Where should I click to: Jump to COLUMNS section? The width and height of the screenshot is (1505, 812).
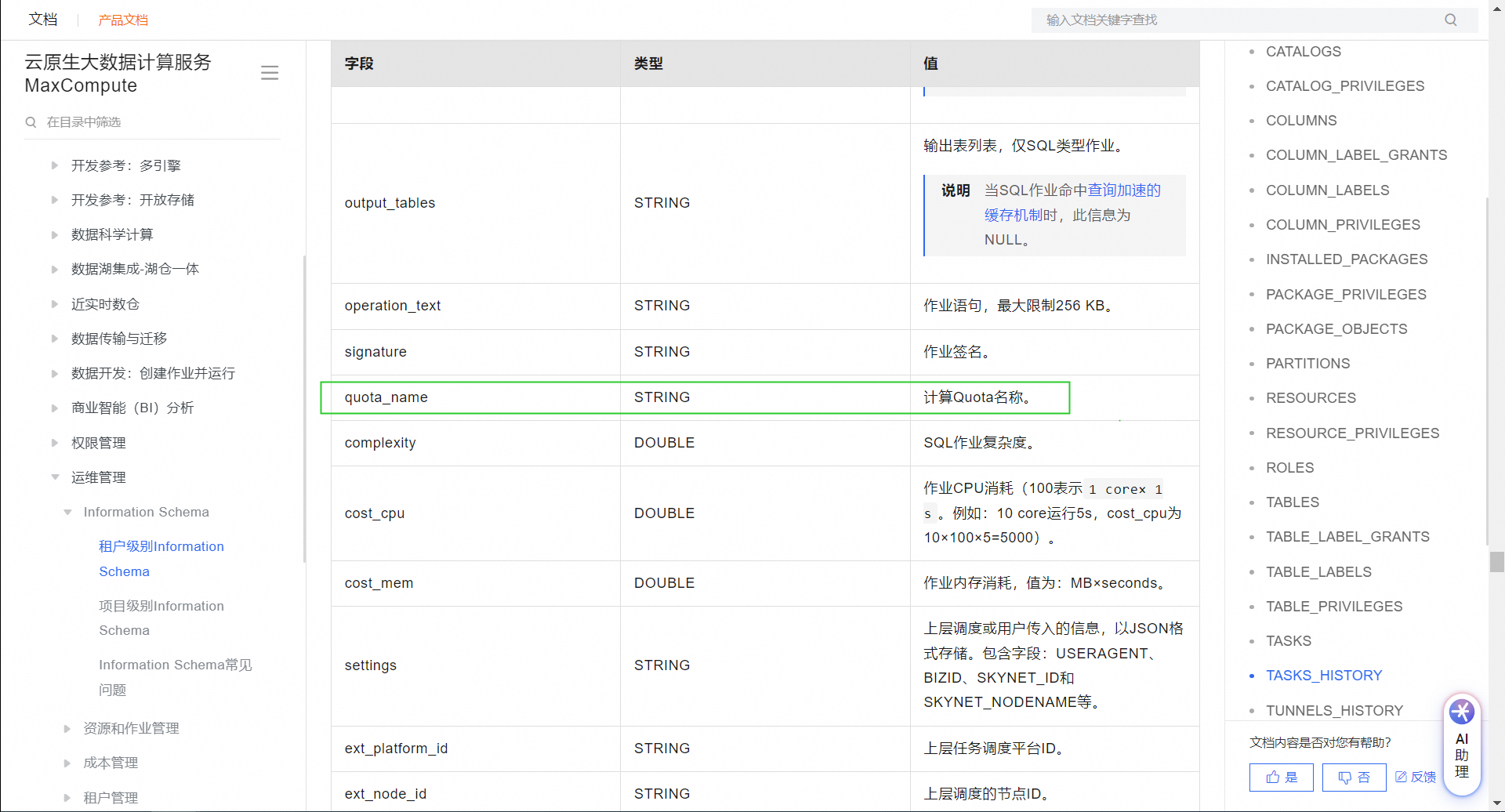1301,121
